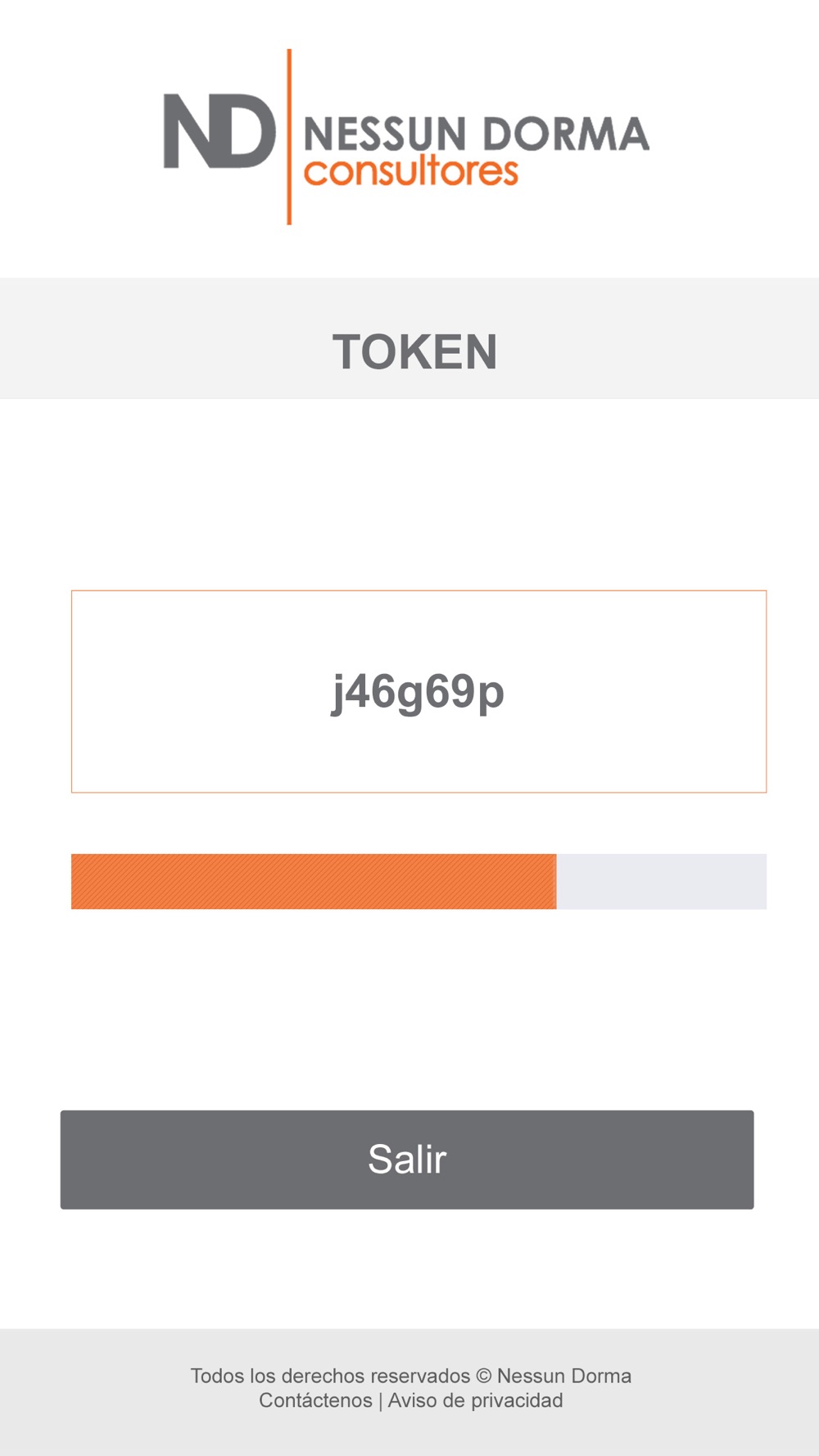Click the word "DORMA" in the logo
Screen dimensions: 819x1456
[564, 134]
